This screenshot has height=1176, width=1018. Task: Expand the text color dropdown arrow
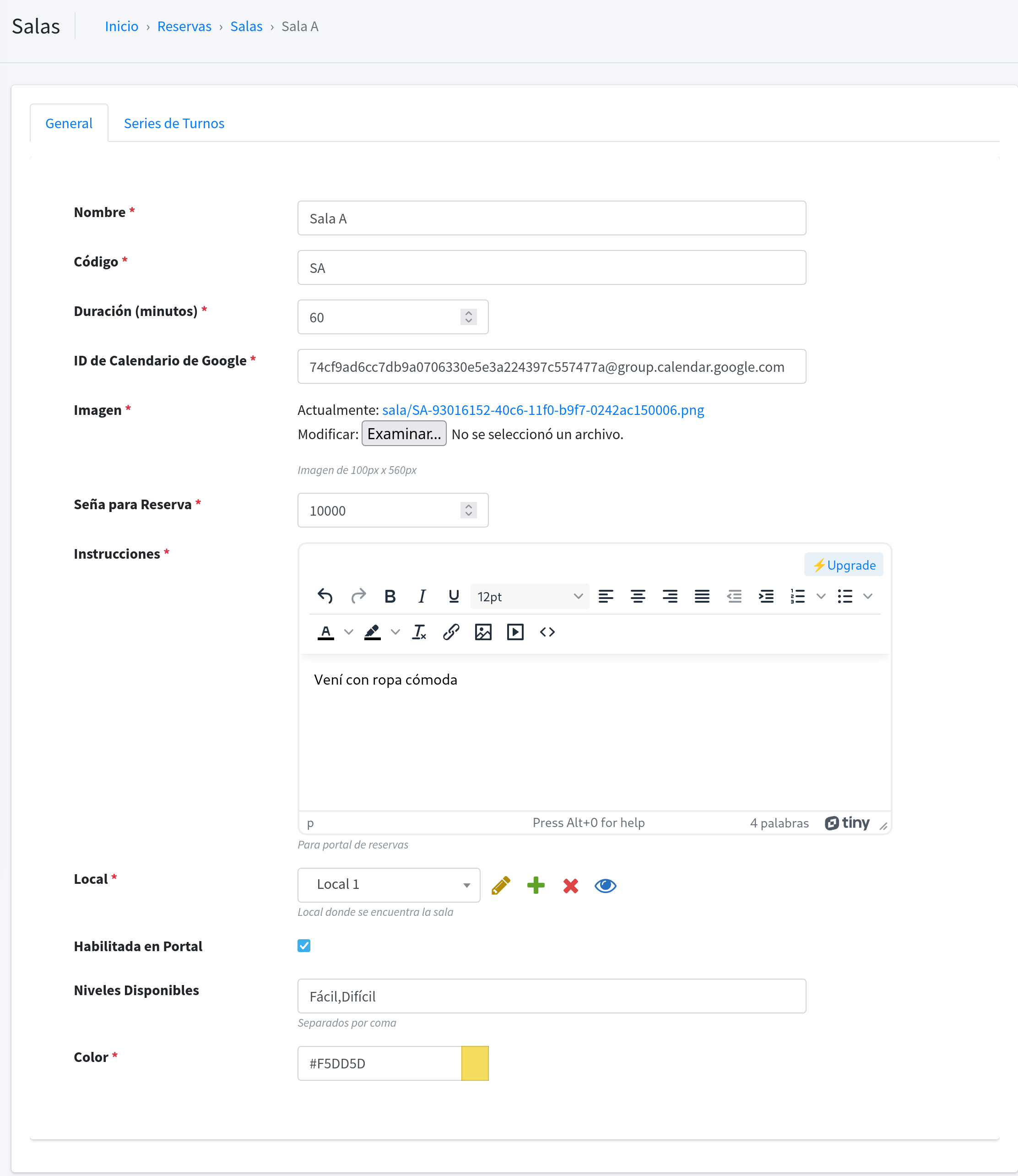click(x=349, y=632)
